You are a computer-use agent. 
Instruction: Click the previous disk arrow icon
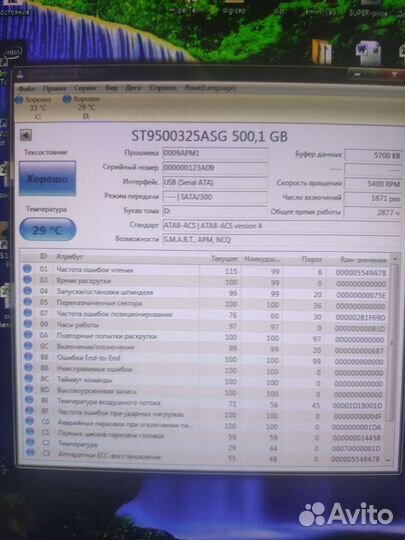(x=26, y=135)
